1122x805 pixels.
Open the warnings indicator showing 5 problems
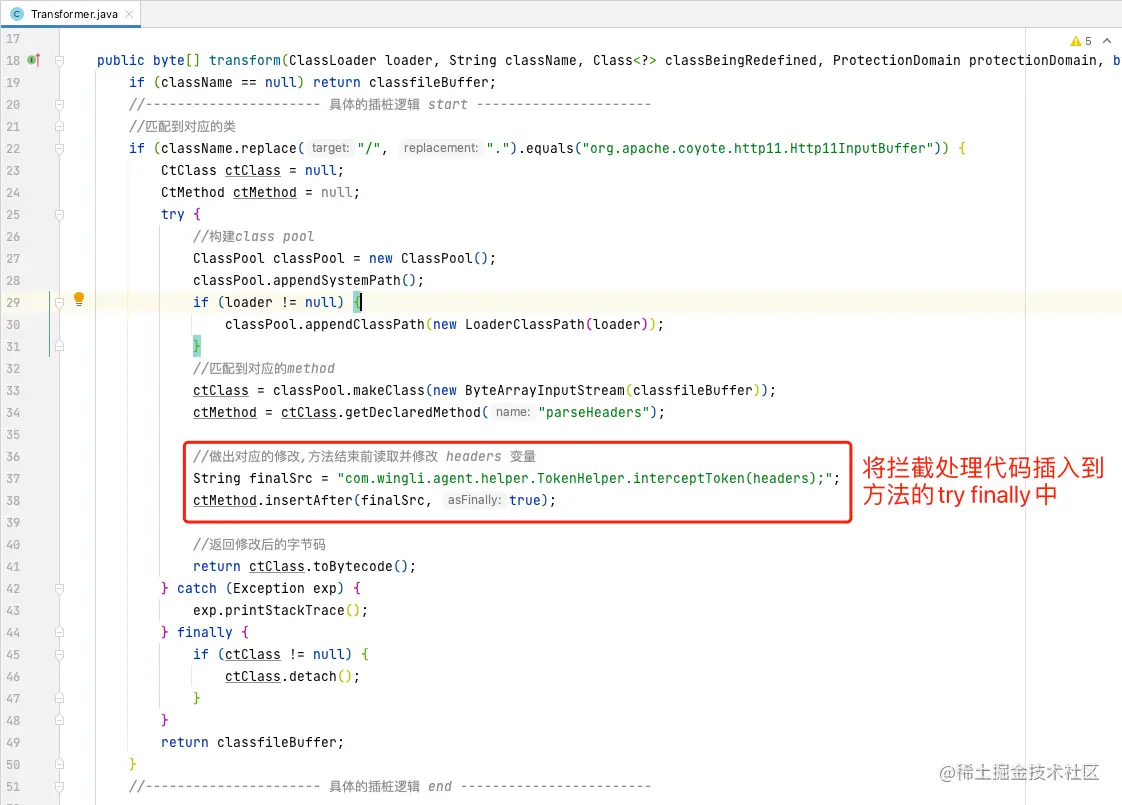click(1080, 41)
